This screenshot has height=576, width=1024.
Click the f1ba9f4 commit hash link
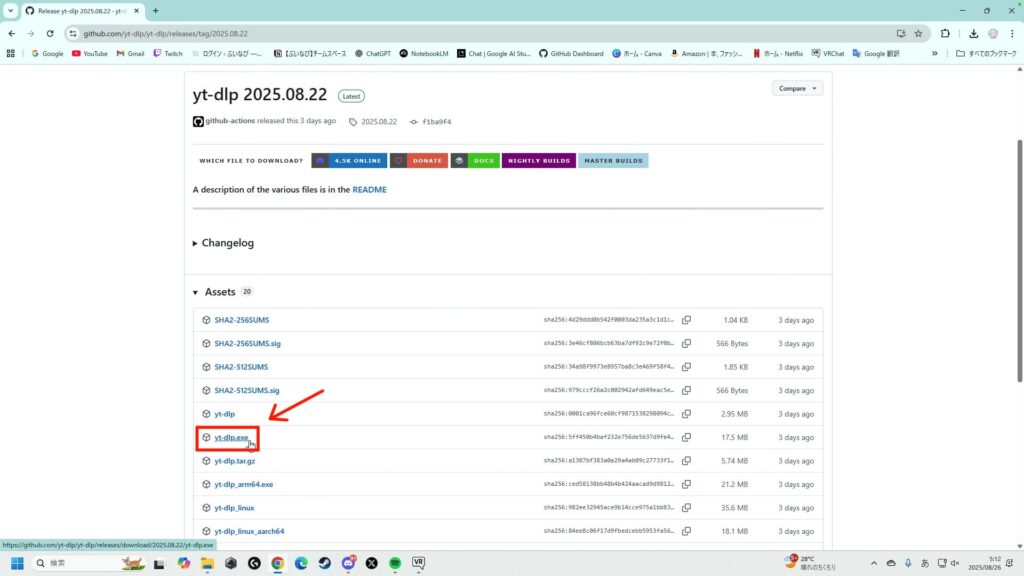(x=436, y=122)
